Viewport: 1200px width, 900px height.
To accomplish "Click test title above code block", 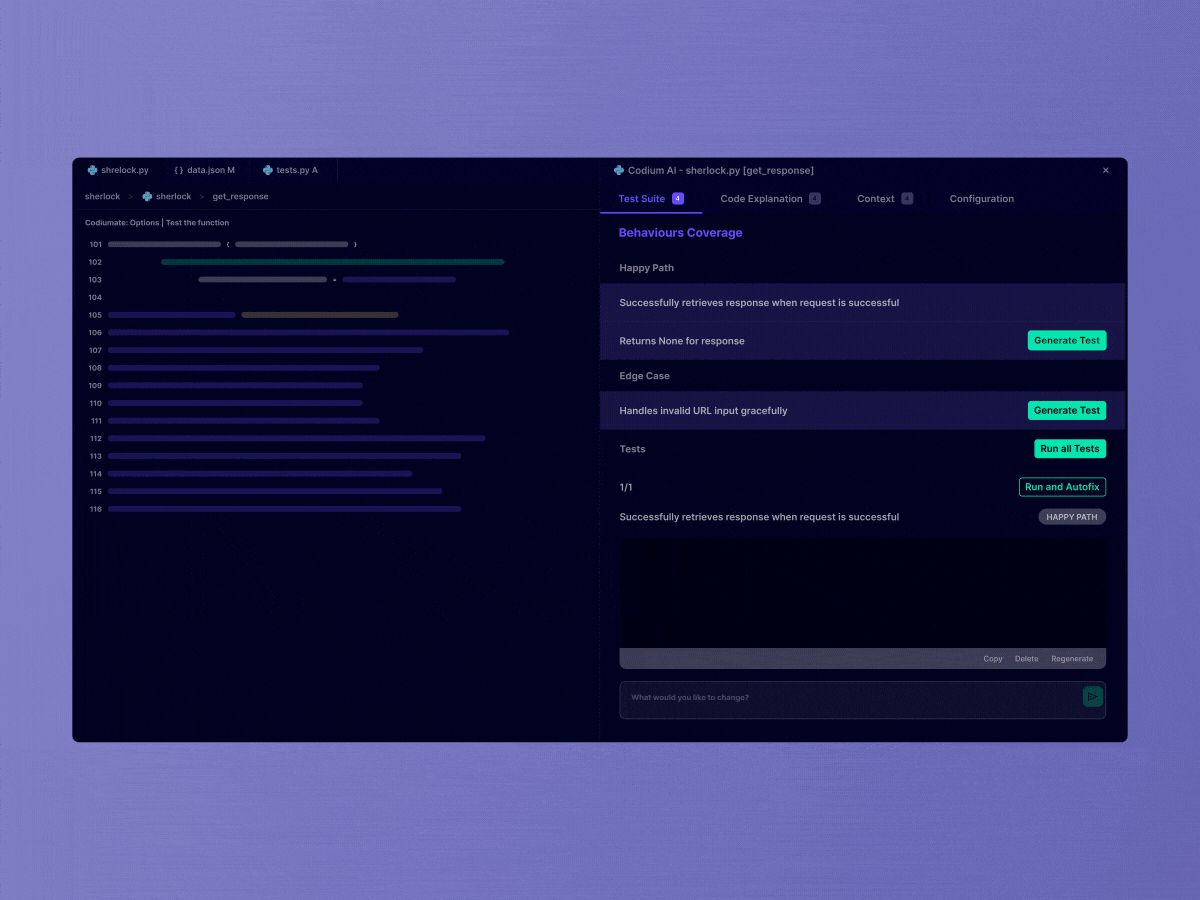I will tap(759, 517).
